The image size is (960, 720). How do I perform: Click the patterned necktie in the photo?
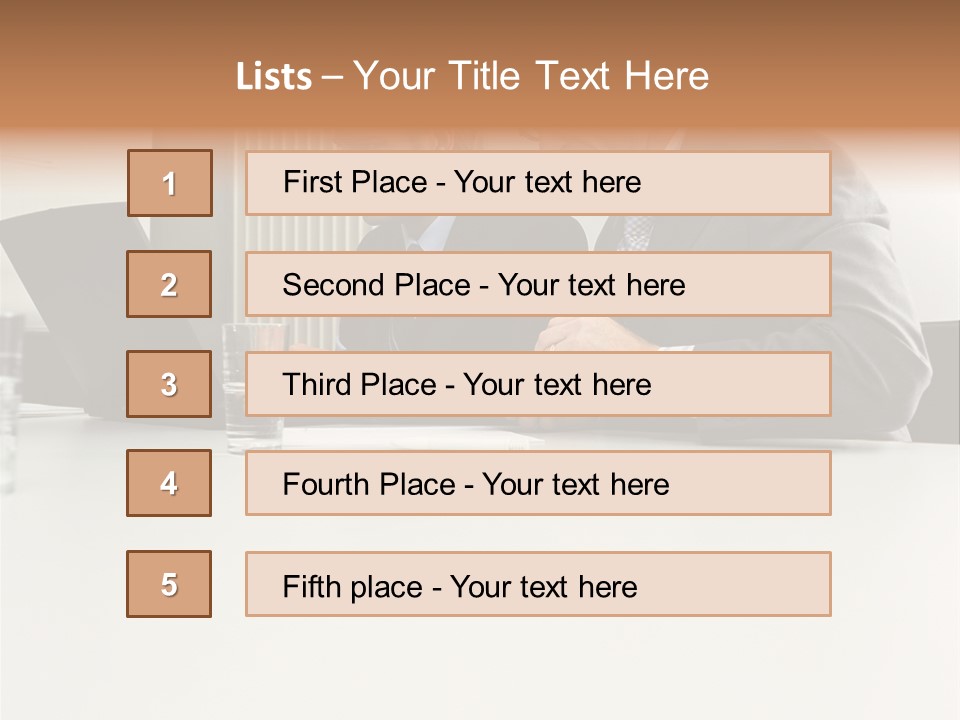636,232
